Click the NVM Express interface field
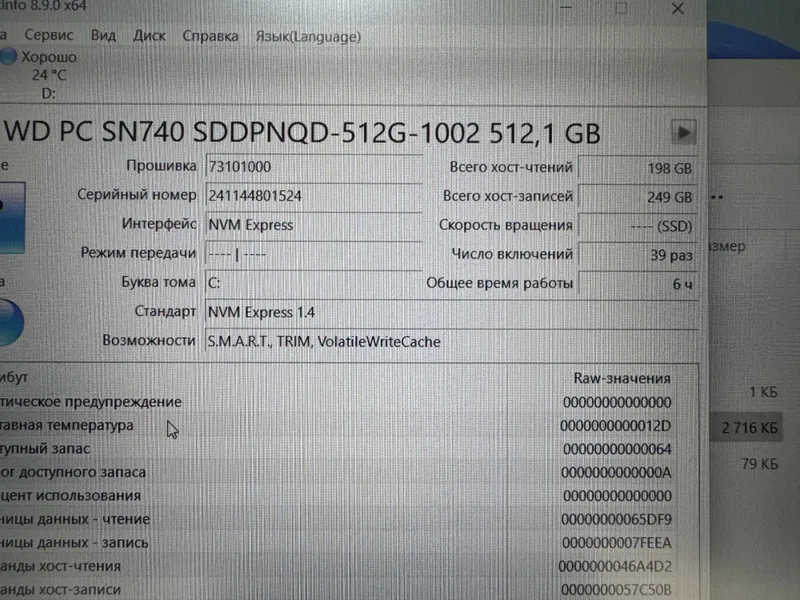The height and width of the screenshot is (600, 800). [x=313, y=225]
